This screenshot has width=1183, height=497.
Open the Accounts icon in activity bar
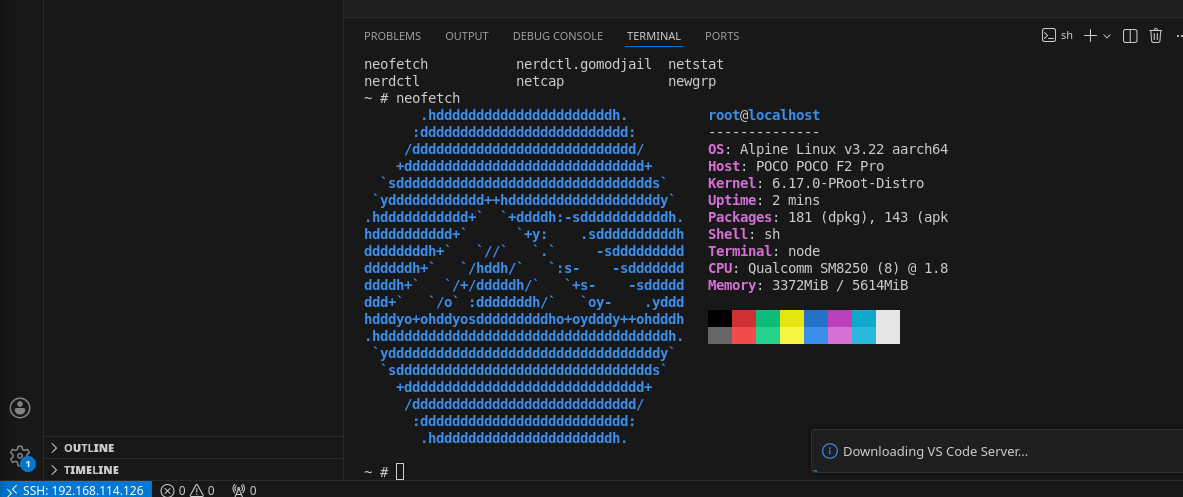[20, 407]
